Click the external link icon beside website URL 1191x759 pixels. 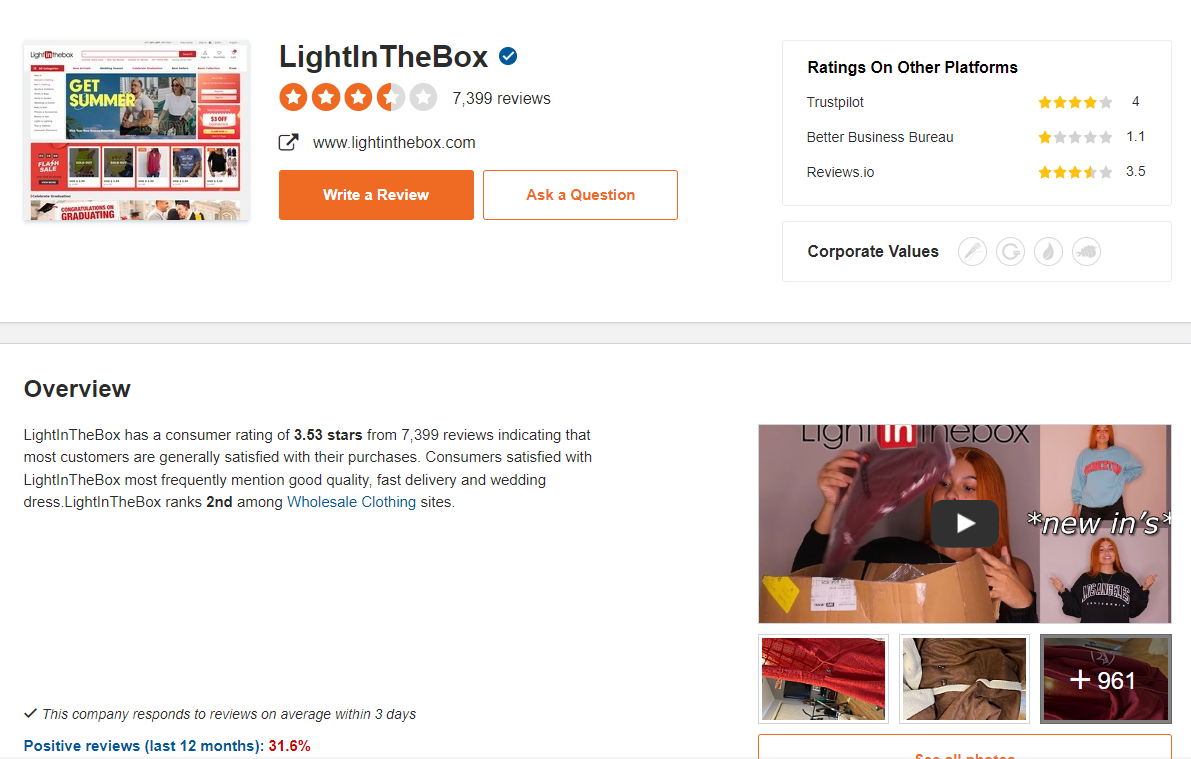[x=288, y=142]
